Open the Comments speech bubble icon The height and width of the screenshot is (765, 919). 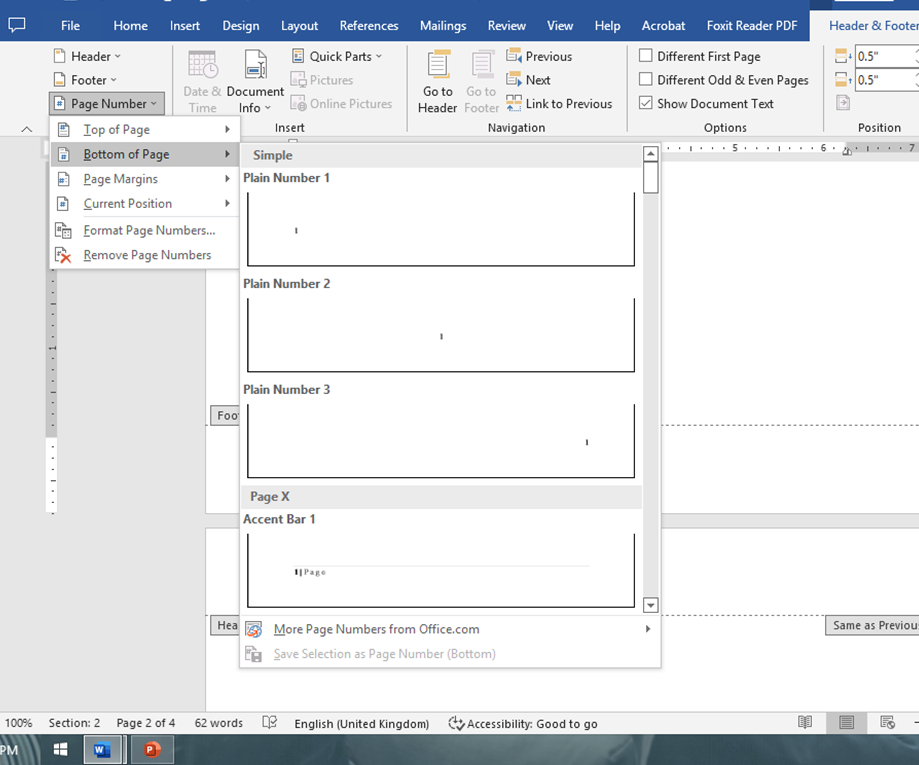16,25
